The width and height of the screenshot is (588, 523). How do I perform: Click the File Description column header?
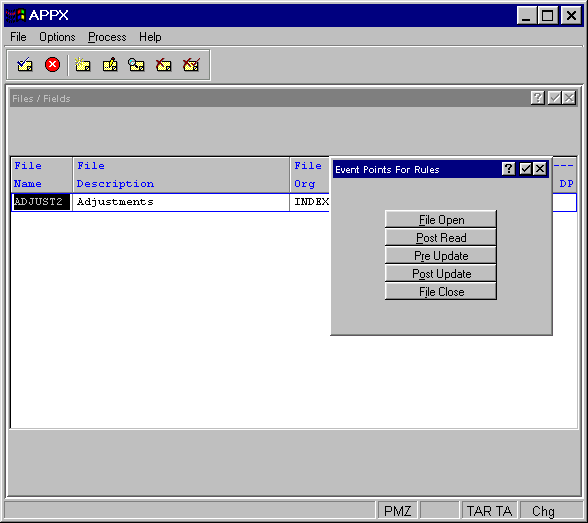(181, 175)
